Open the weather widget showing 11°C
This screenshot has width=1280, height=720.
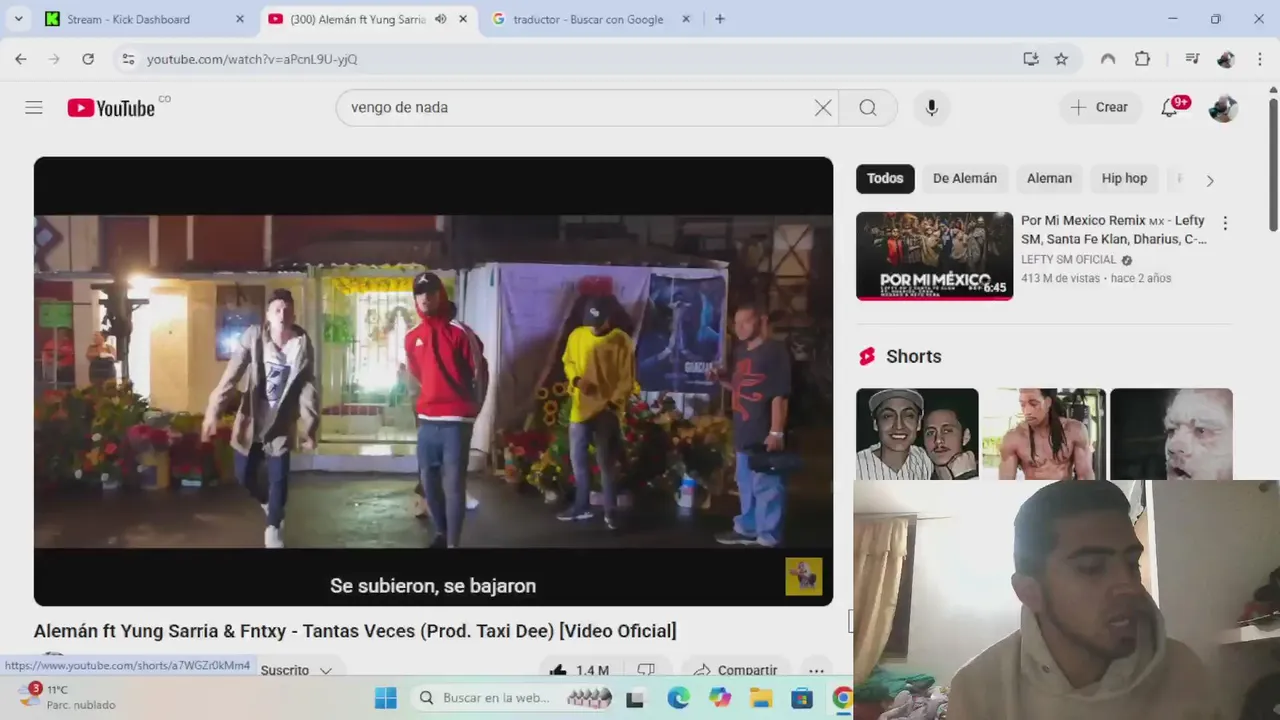pyautogui.click(x=68, y=697)
